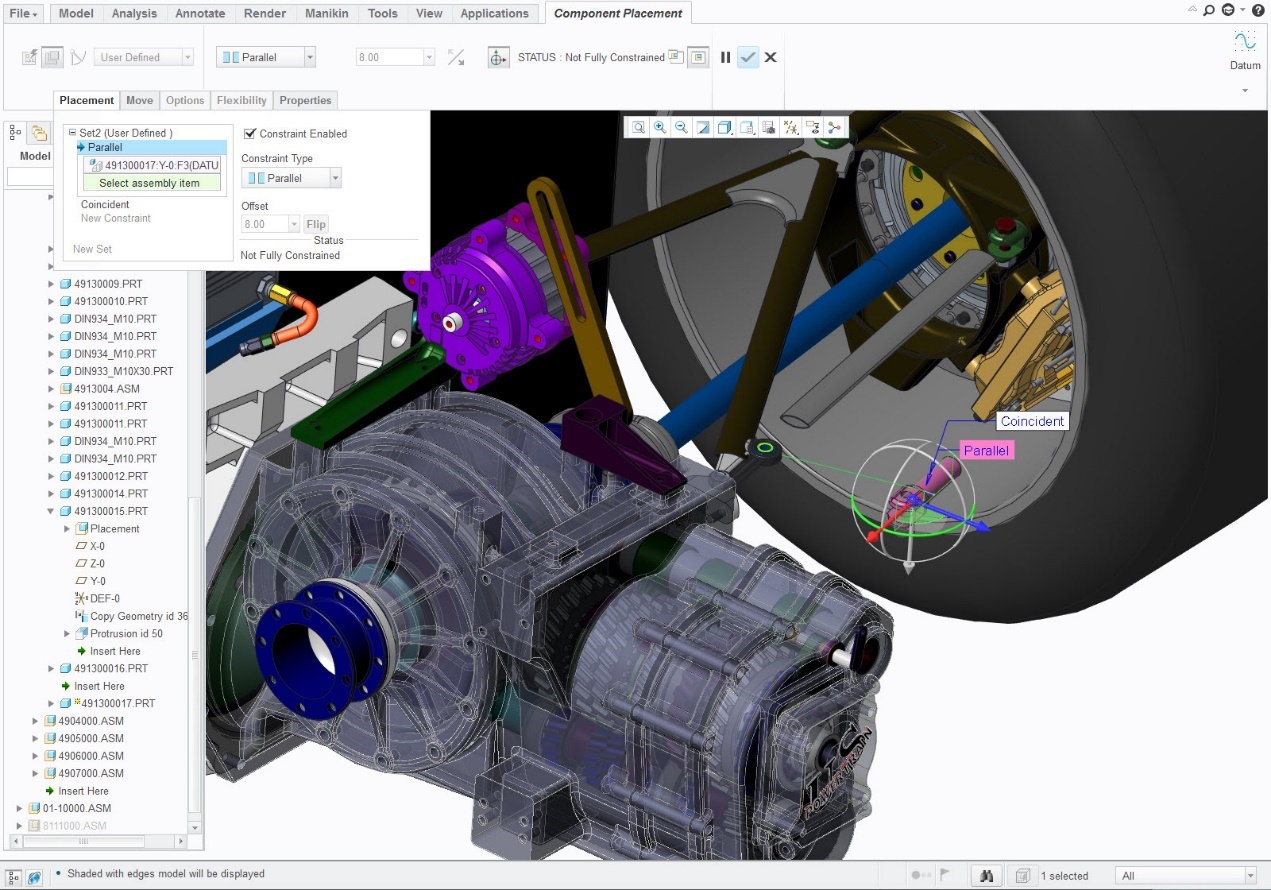Show component in separate window icon
Screen dimensions: 1271x890
676,57
